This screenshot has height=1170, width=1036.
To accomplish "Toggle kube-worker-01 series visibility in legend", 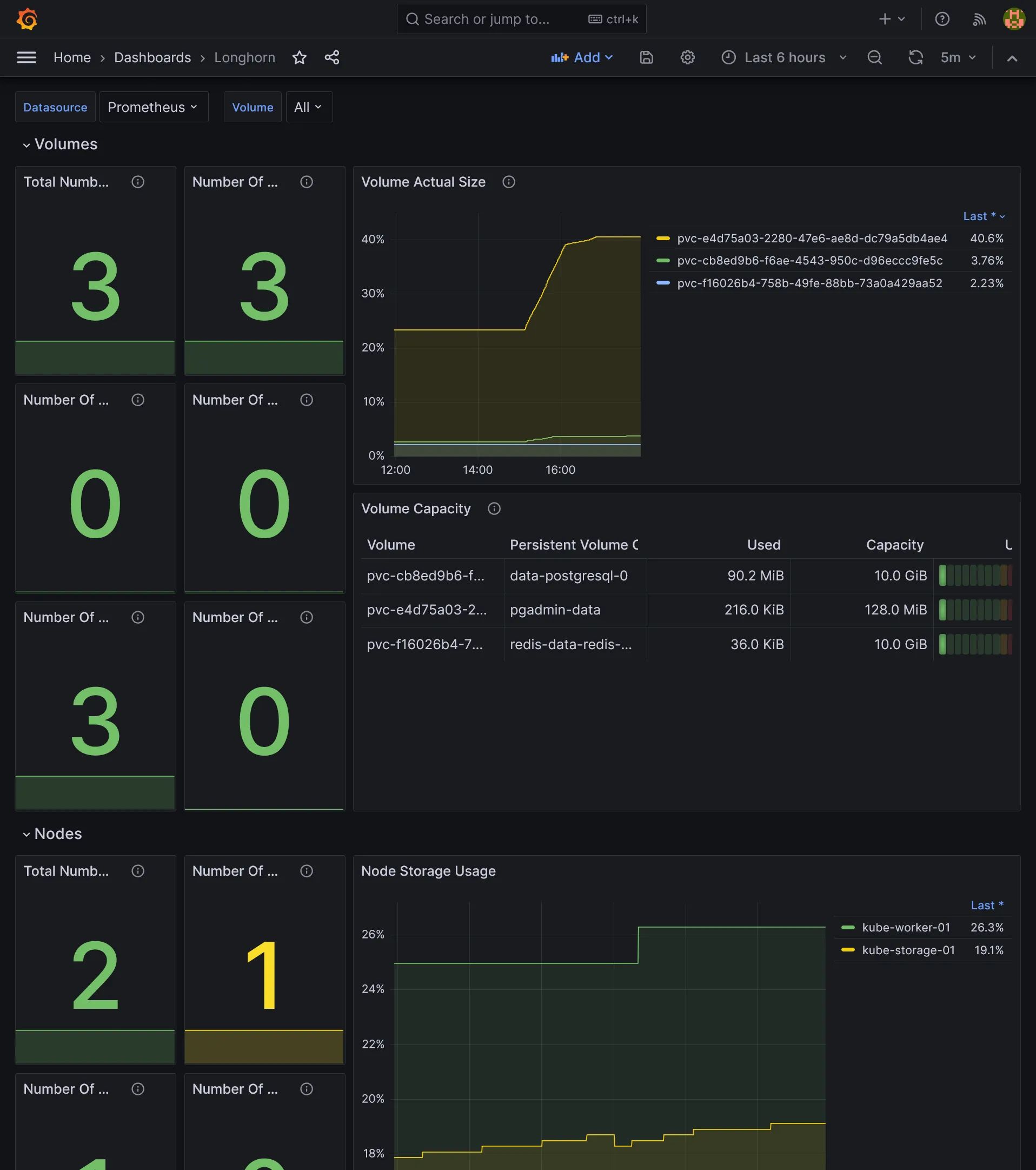I will (905, 927).
